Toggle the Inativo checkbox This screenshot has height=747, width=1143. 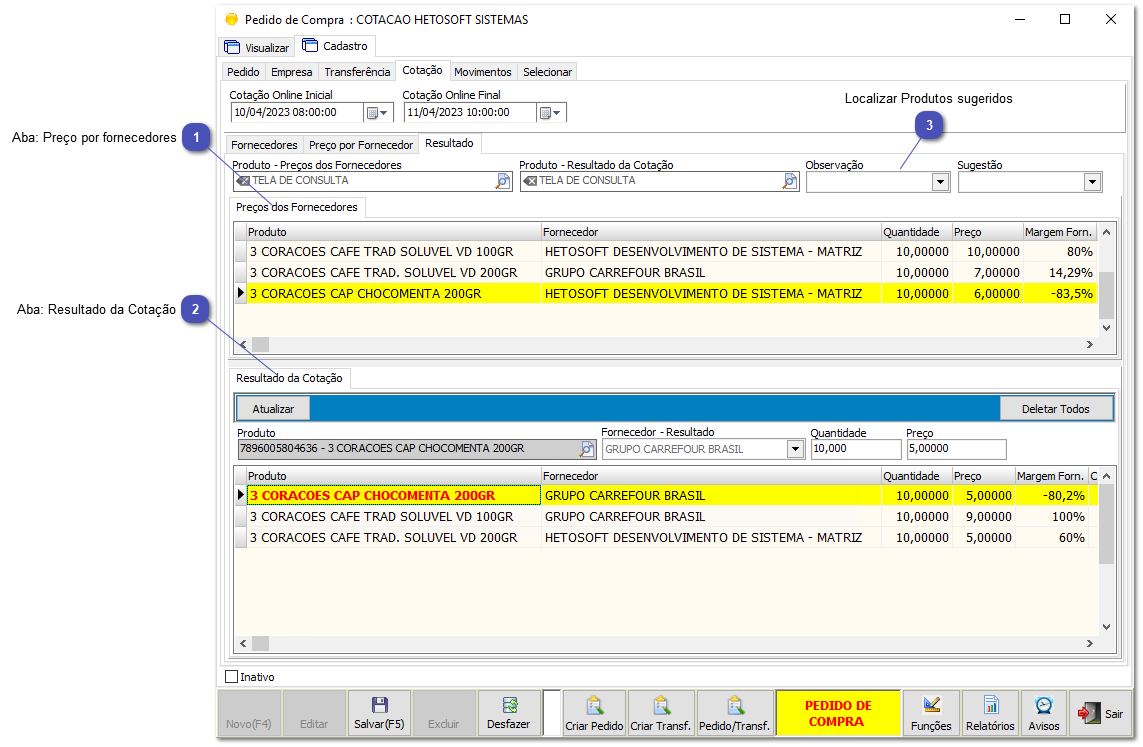232,677
